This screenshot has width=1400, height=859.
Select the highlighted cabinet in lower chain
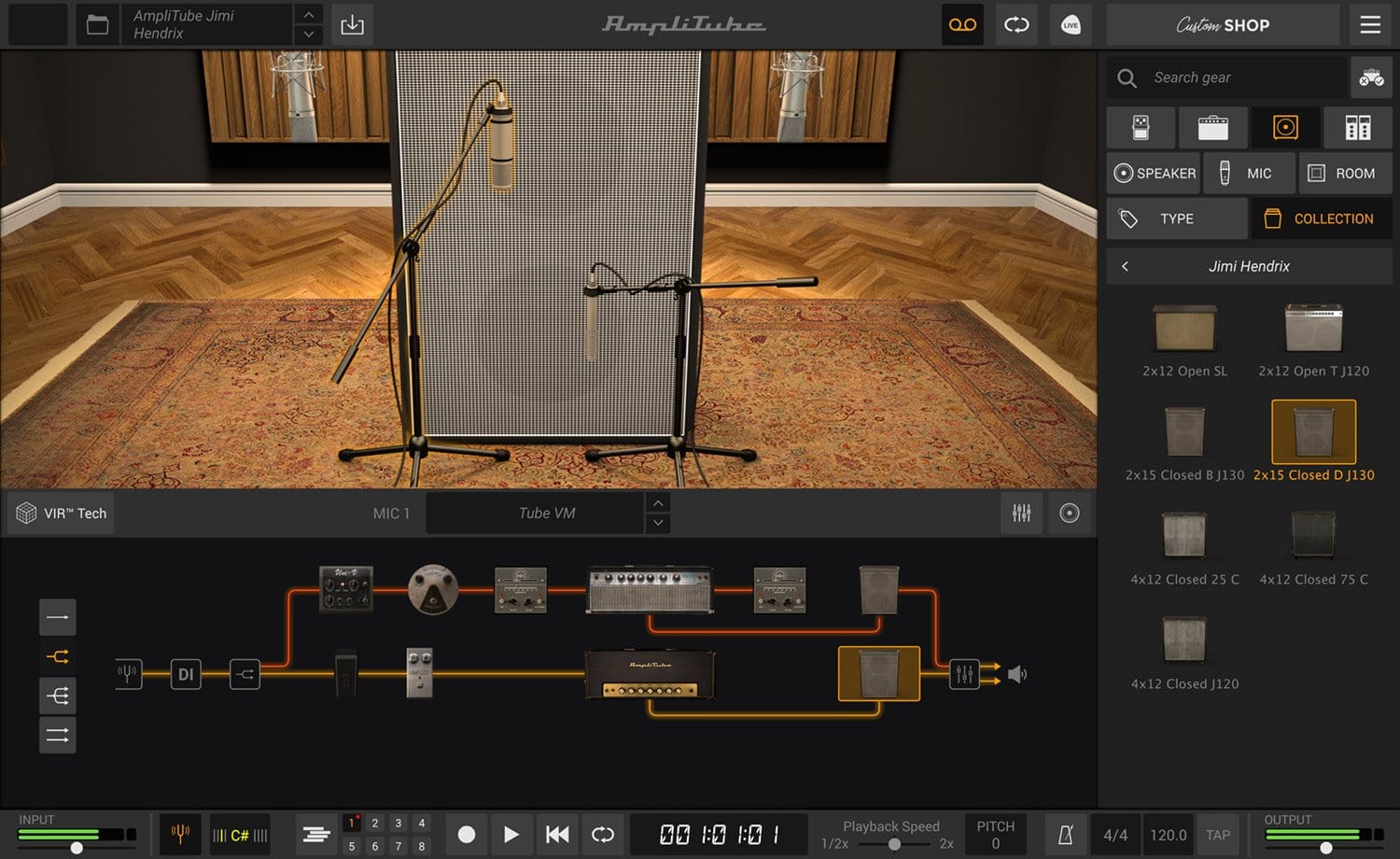point(879,673)
